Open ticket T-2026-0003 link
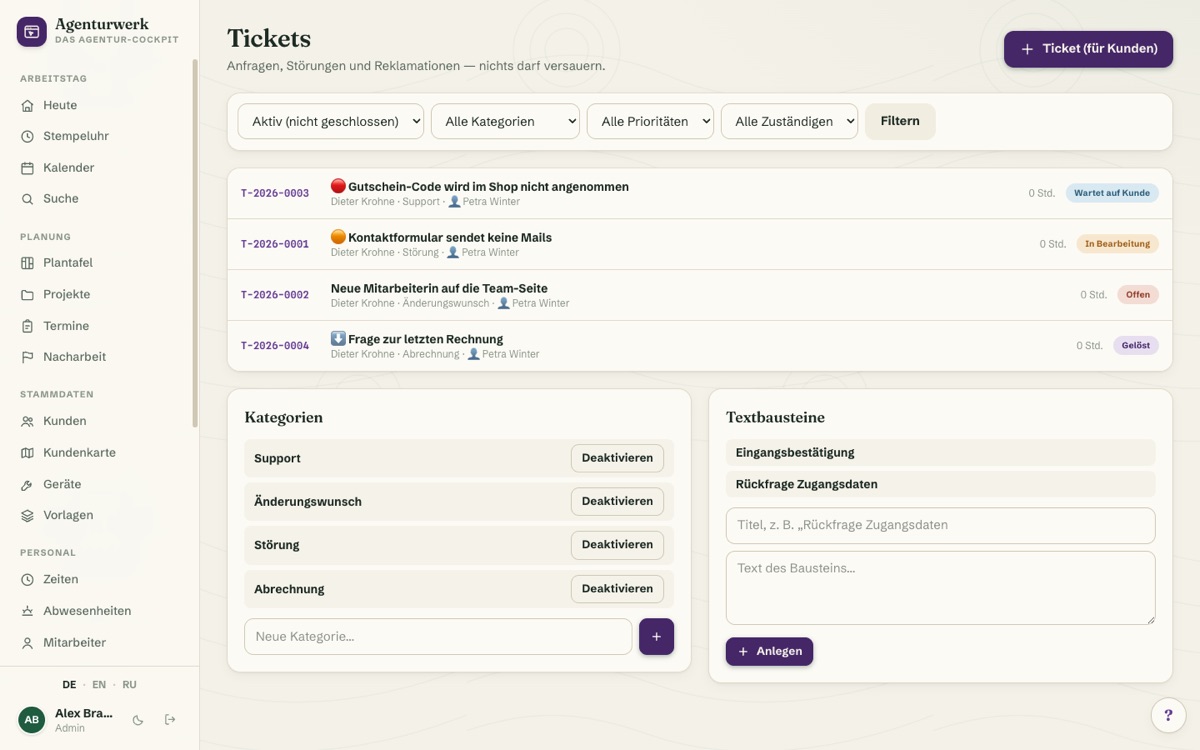 tap(275, 193)
